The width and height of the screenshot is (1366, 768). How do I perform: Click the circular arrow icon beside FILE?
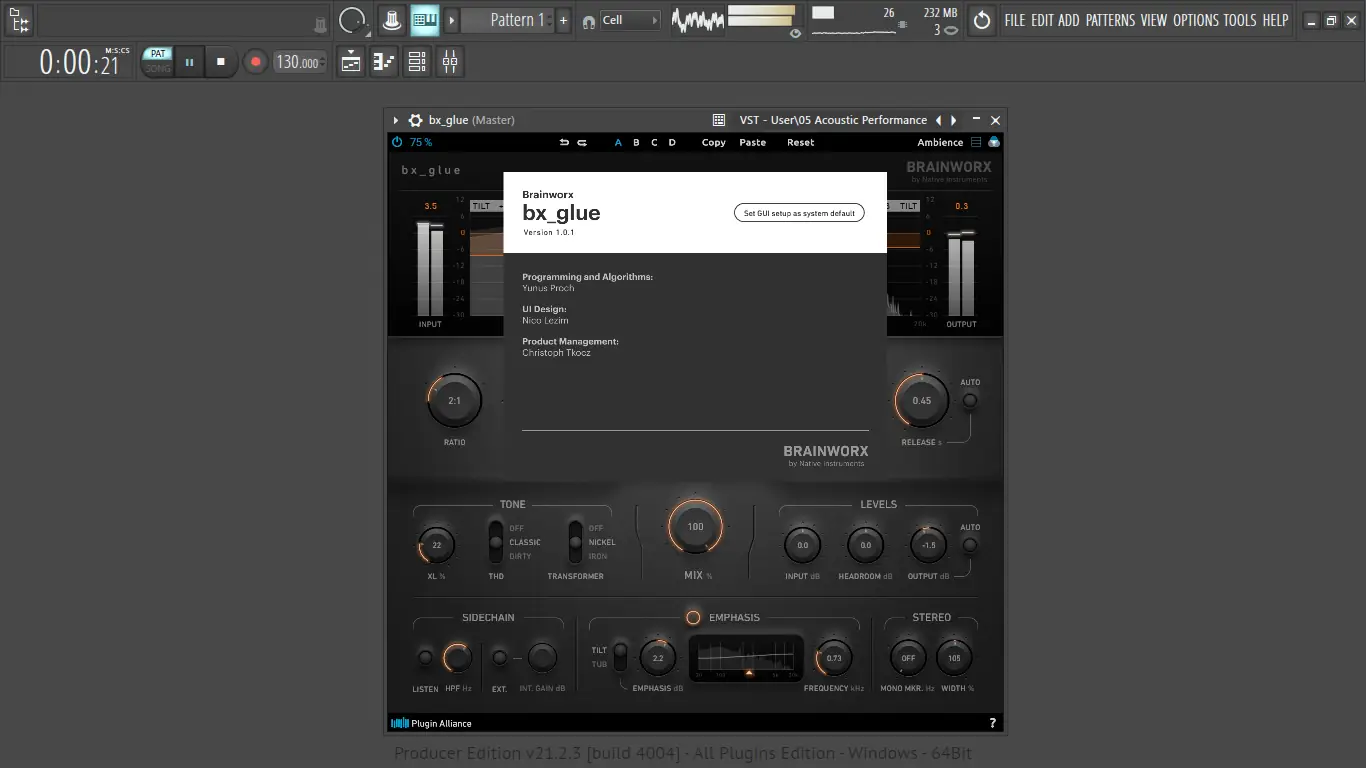coord(982,20)
